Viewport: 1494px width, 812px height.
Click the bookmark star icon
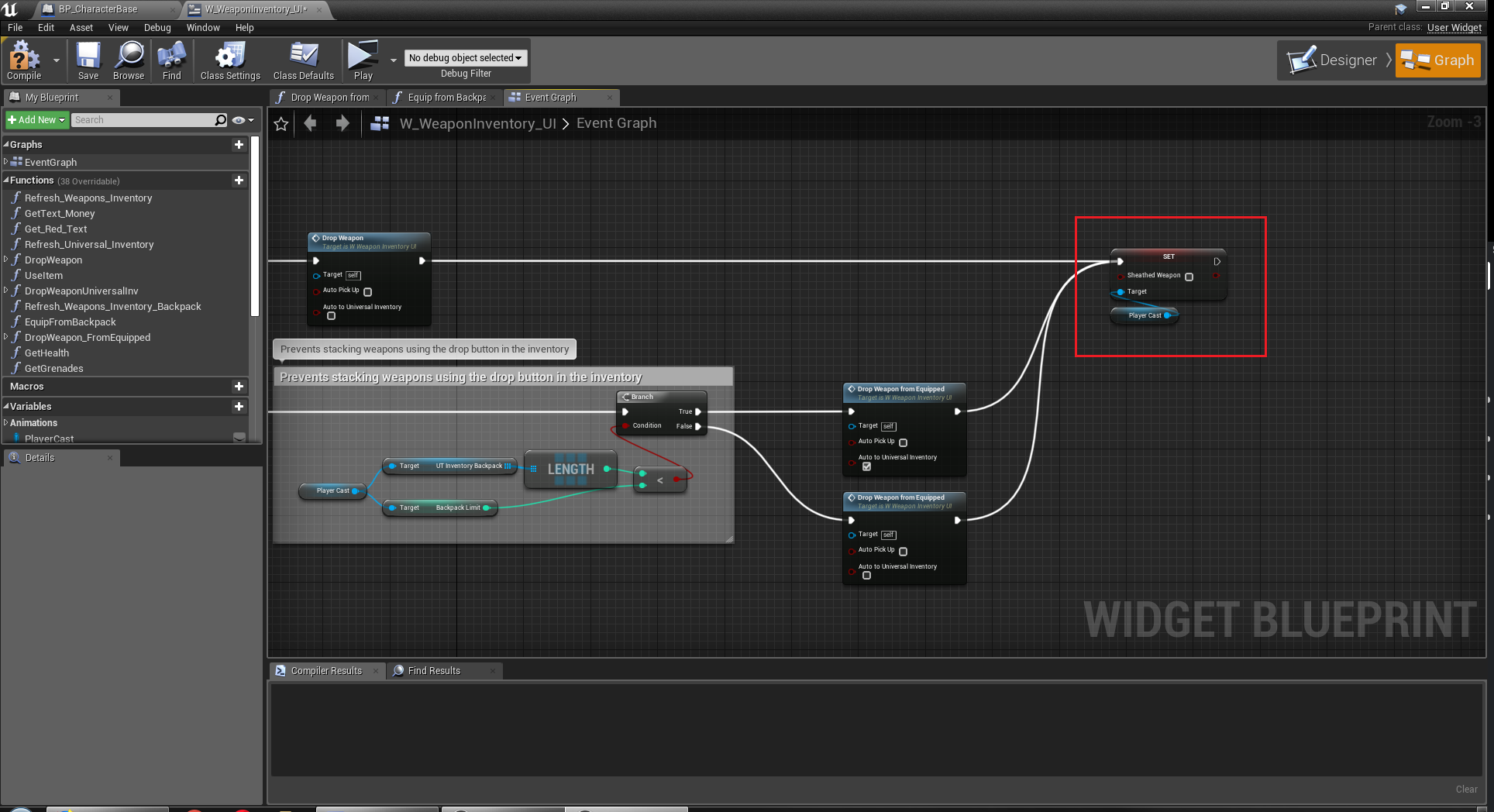pyautogui.click(x=281, y=124)
